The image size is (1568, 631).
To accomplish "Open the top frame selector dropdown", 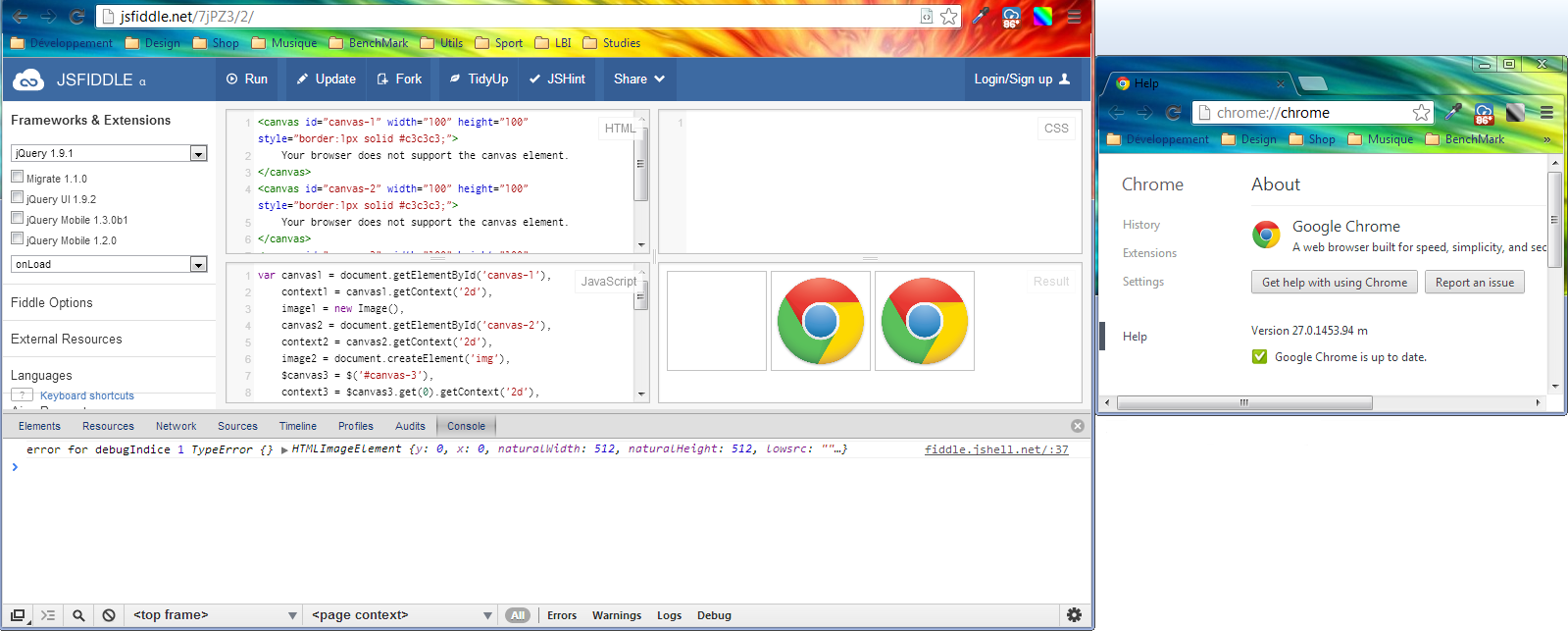I will click(216, 615).
